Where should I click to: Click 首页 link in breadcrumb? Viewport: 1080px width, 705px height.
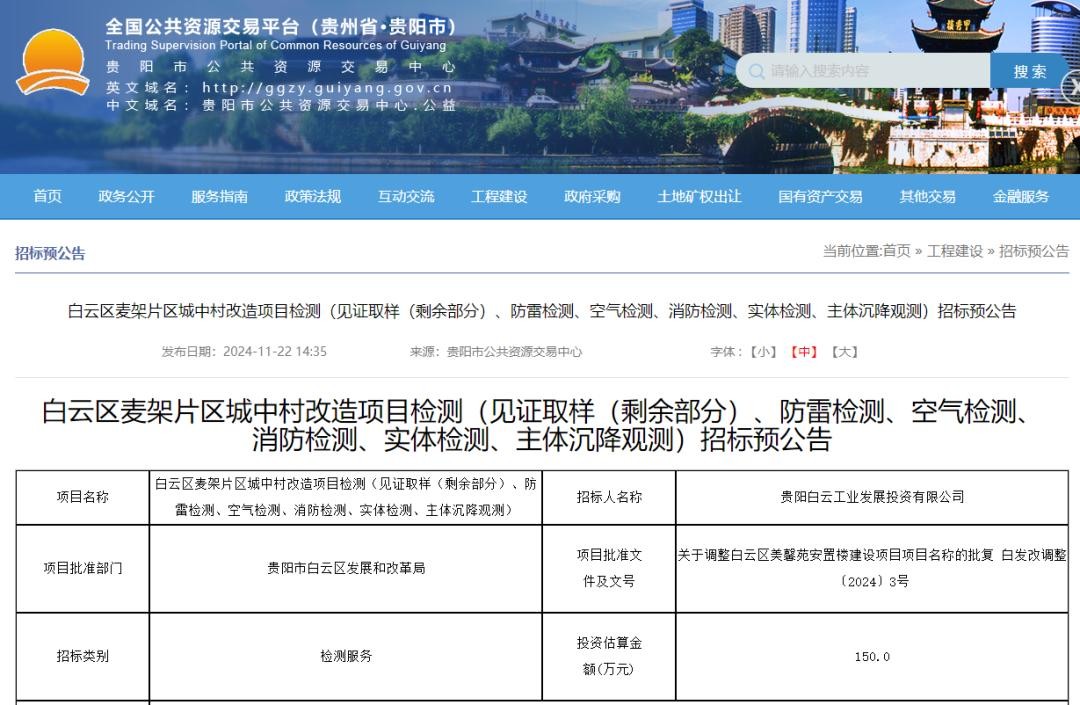click(x=896, y=252)
